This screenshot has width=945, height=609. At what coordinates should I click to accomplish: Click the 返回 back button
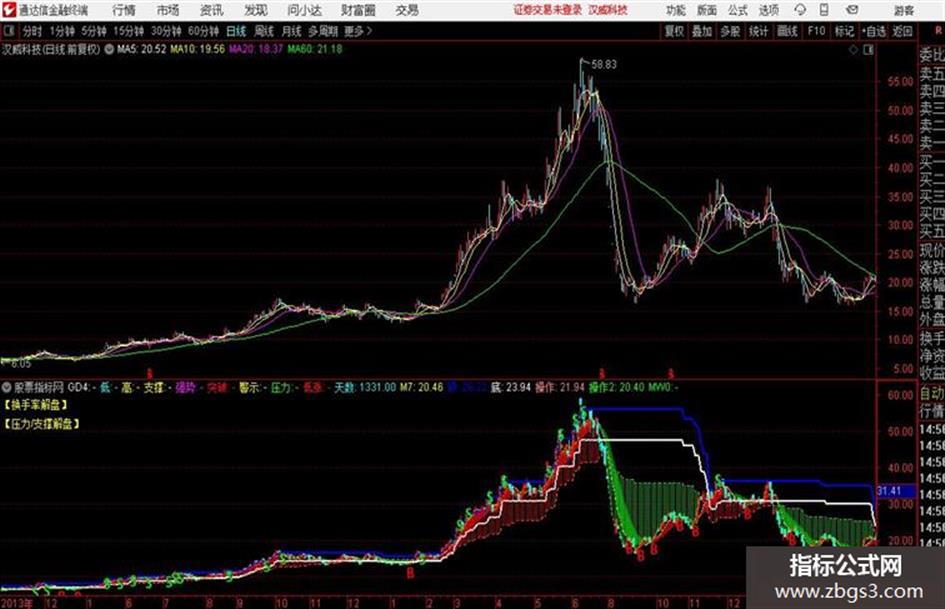pyautogui.click(x=902, y=31)
